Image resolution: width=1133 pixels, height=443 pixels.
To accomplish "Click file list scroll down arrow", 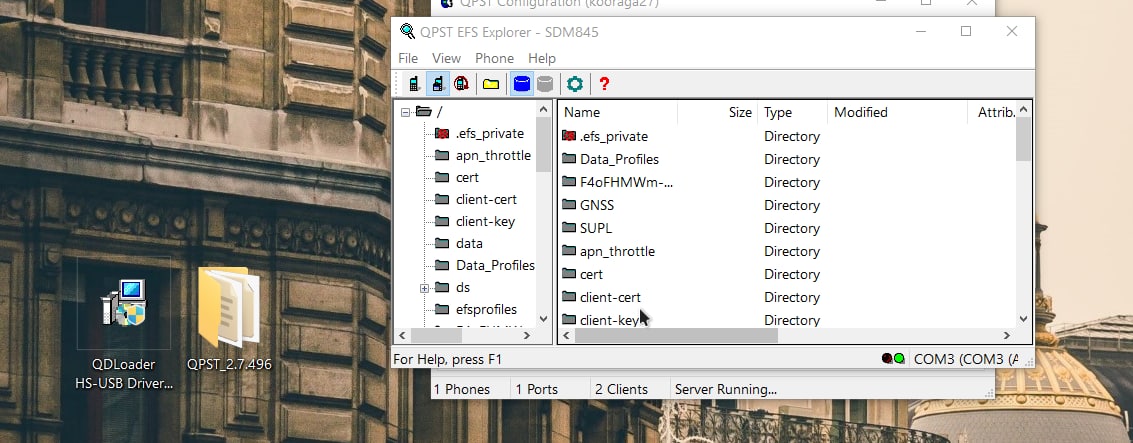I will (1023, 319).
